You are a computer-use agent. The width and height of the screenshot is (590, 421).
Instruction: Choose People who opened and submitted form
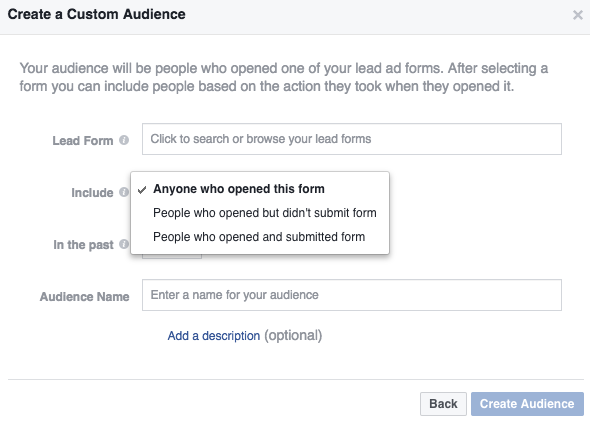260,237
